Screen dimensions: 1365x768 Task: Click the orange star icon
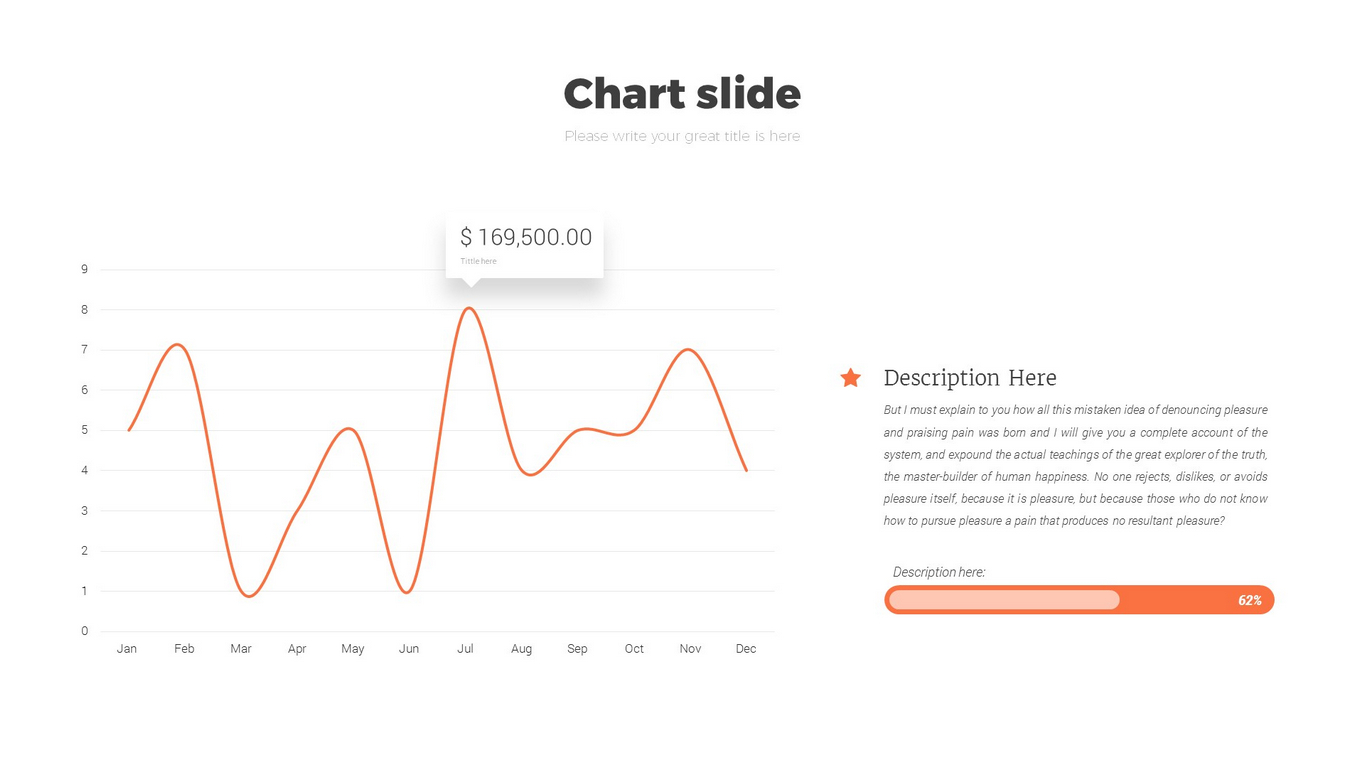pyautogui.click(x=850, y=377)
